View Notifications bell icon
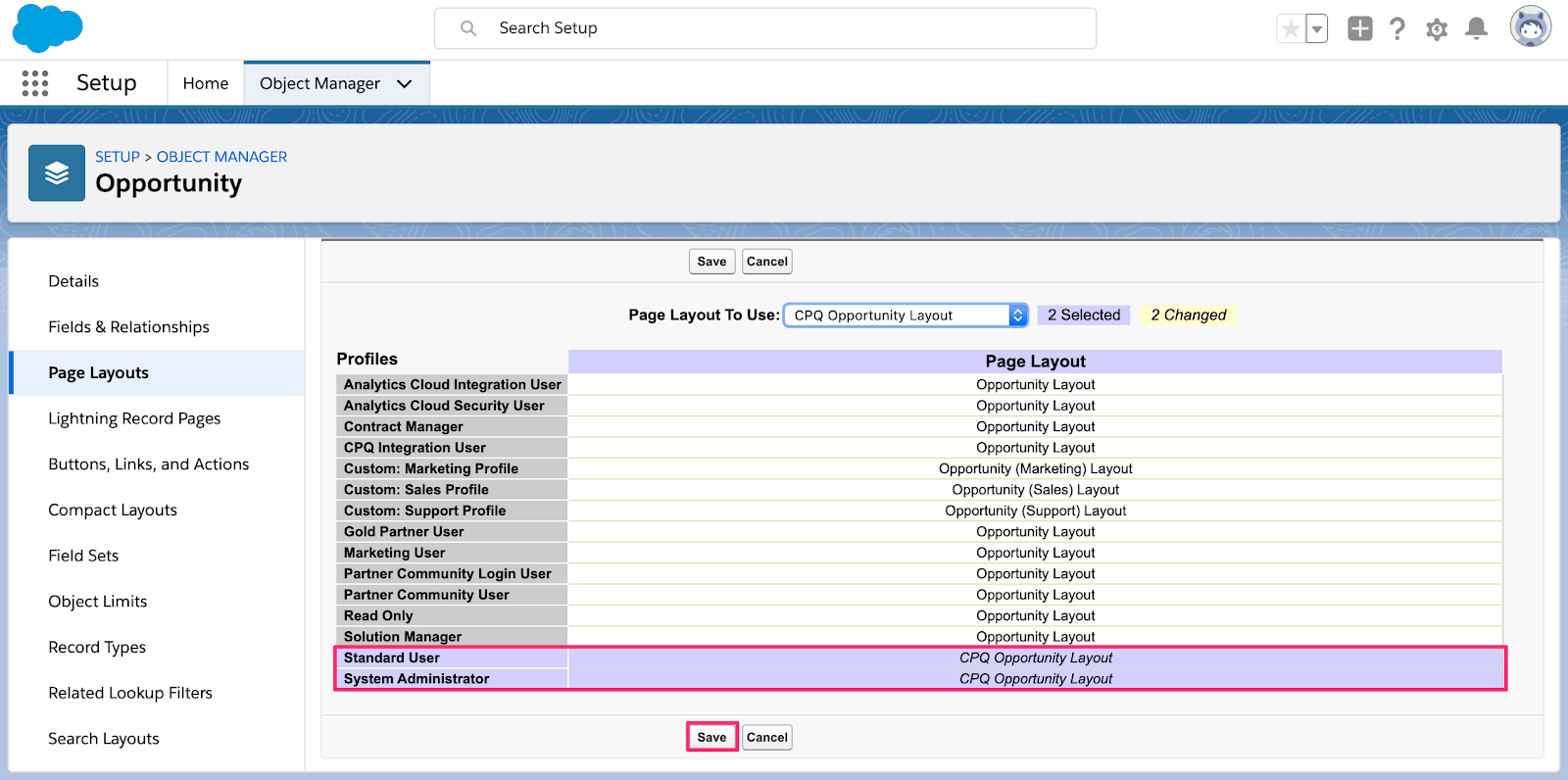The width and height of the screenshot is (1568, 780). click(x=1476, y=28)
